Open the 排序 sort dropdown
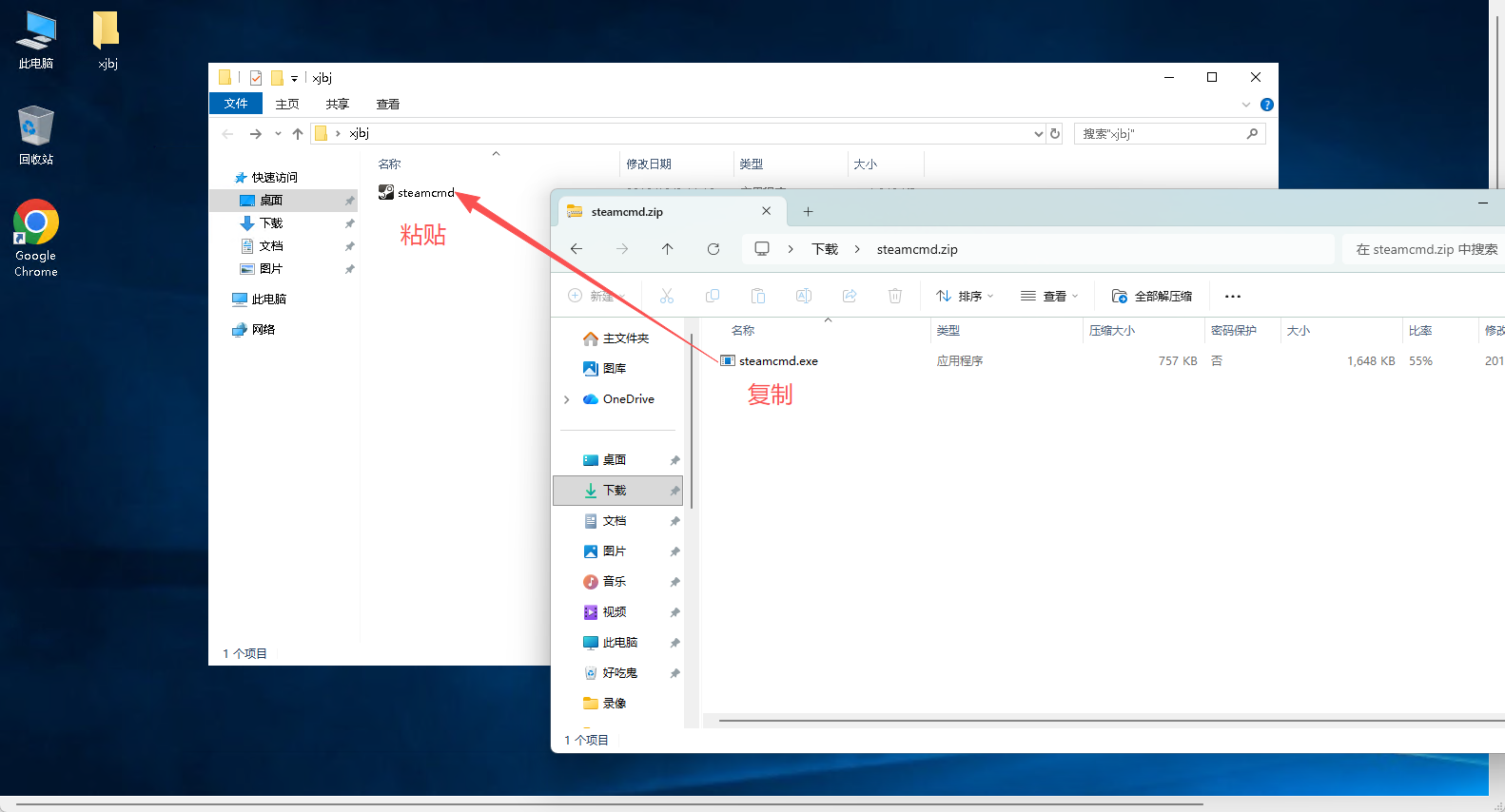Viewport: 1505px width, 812px height. point(965,297)
